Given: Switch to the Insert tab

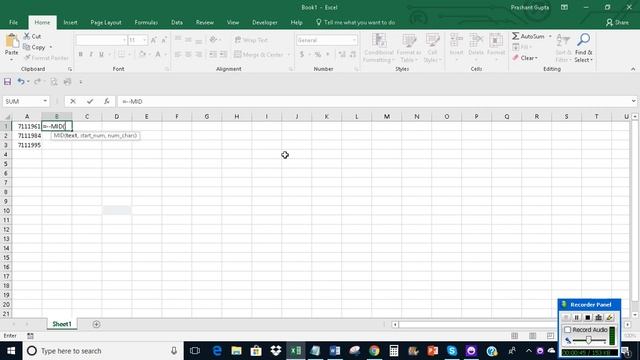Looking at the screenshot, I should coord(70,22).
